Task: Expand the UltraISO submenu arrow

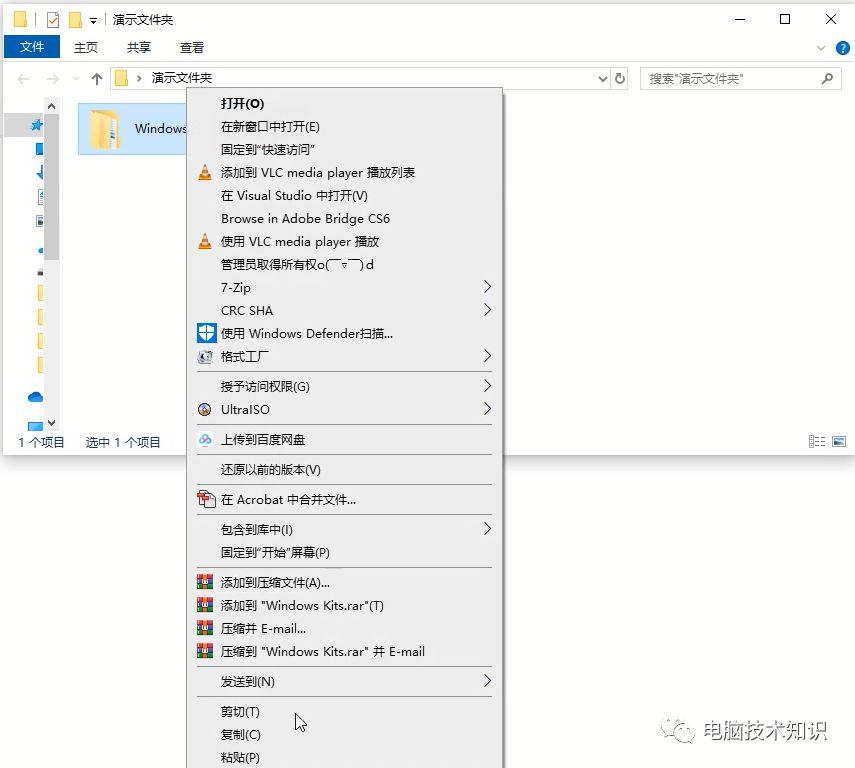Action: (487, 409)
